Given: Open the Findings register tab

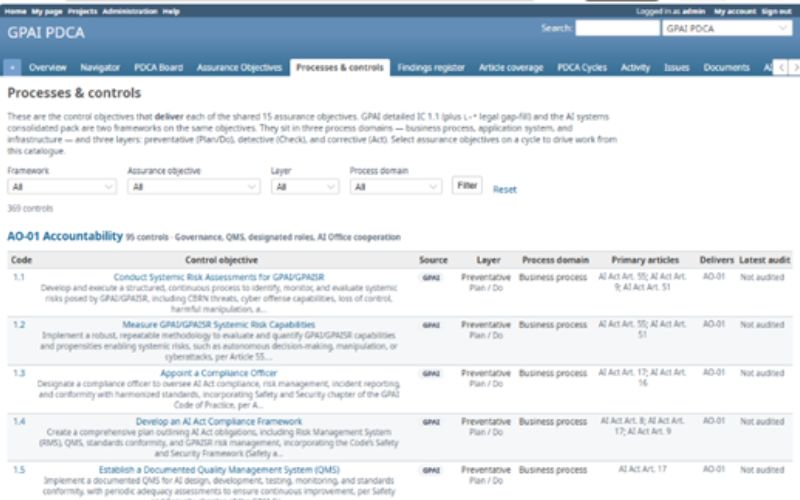Looking at the screenshot, I should (431, 67).
